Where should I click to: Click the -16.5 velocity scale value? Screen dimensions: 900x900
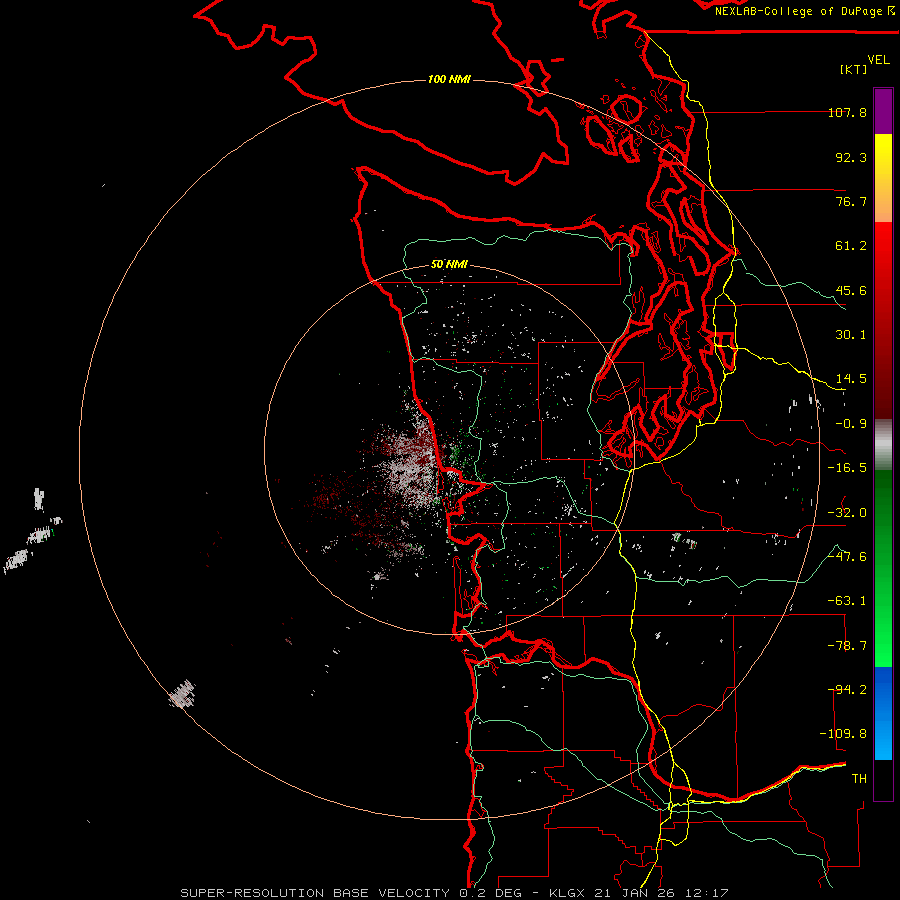(847, 468)
